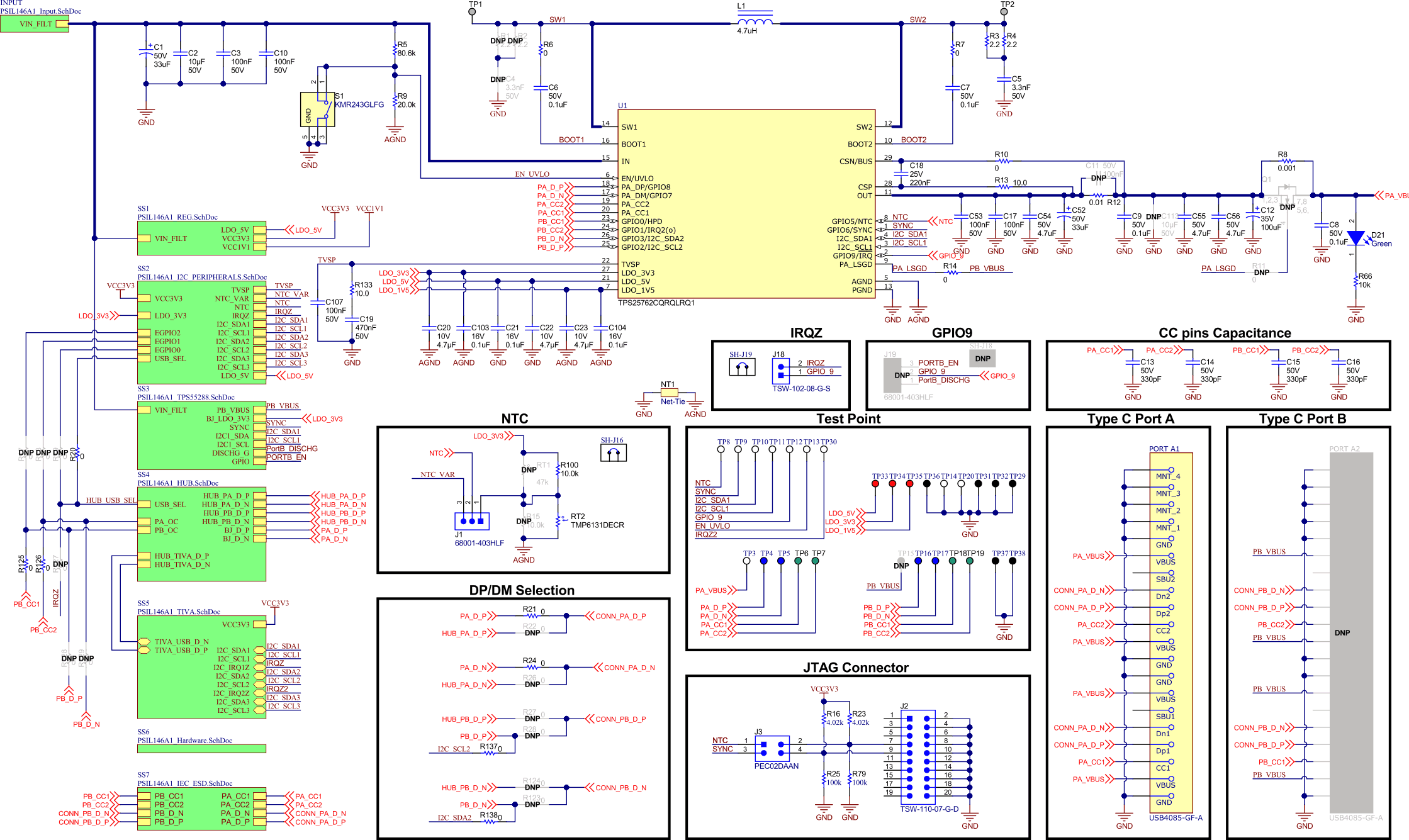Click the "CC pins Capacitance" heading
The image size is (1409, 840).
click(1225, 333)
